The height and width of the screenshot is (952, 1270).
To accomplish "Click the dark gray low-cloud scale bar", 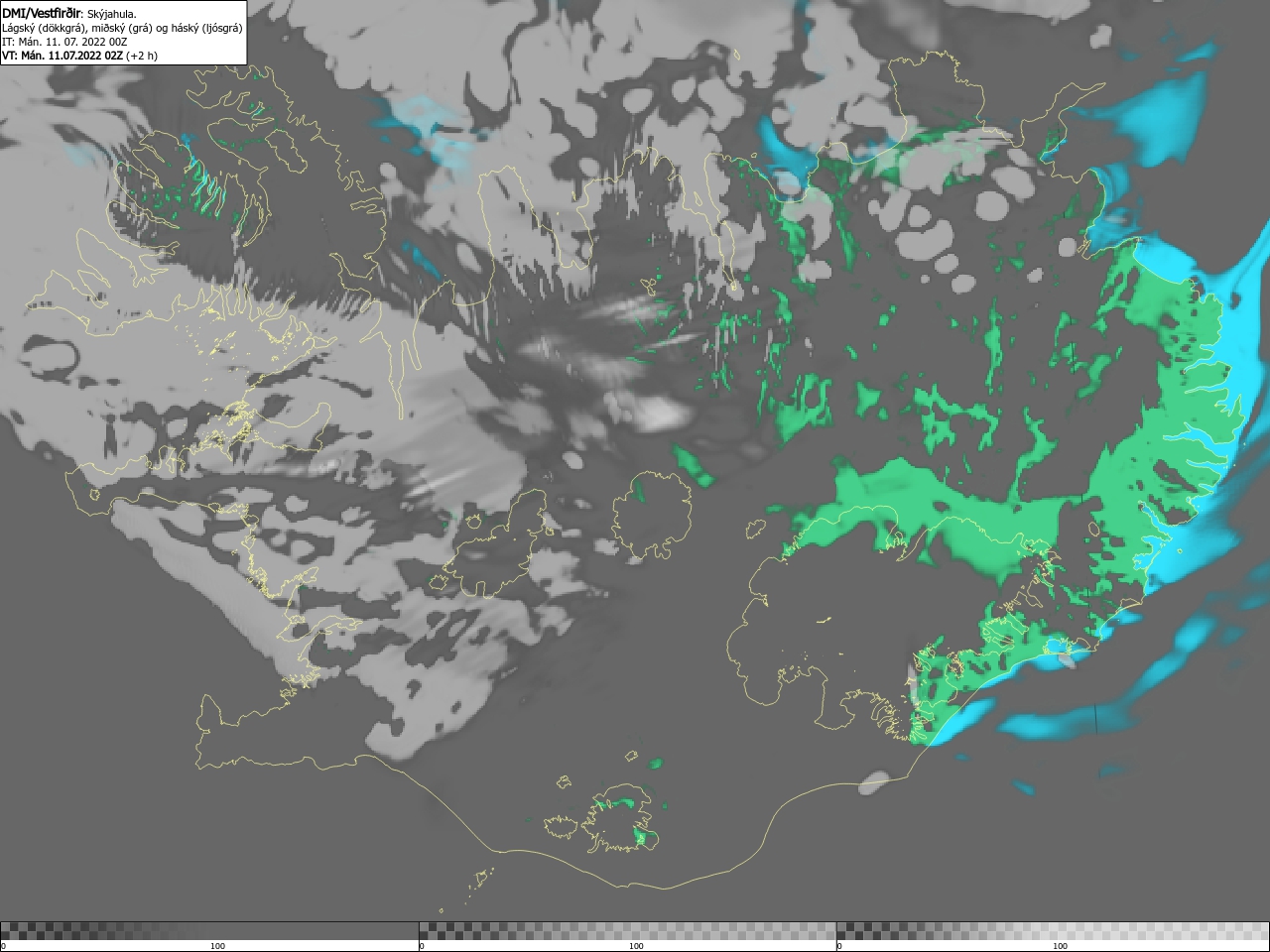I will pyautogui.click(x=209, y=931).
